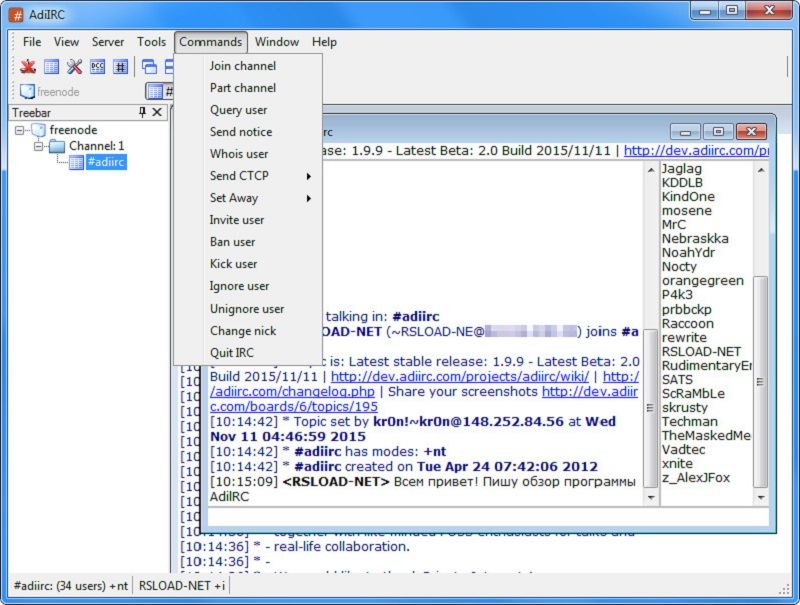Close the Treebar panel
800x605 pixels.
point(157,112)
